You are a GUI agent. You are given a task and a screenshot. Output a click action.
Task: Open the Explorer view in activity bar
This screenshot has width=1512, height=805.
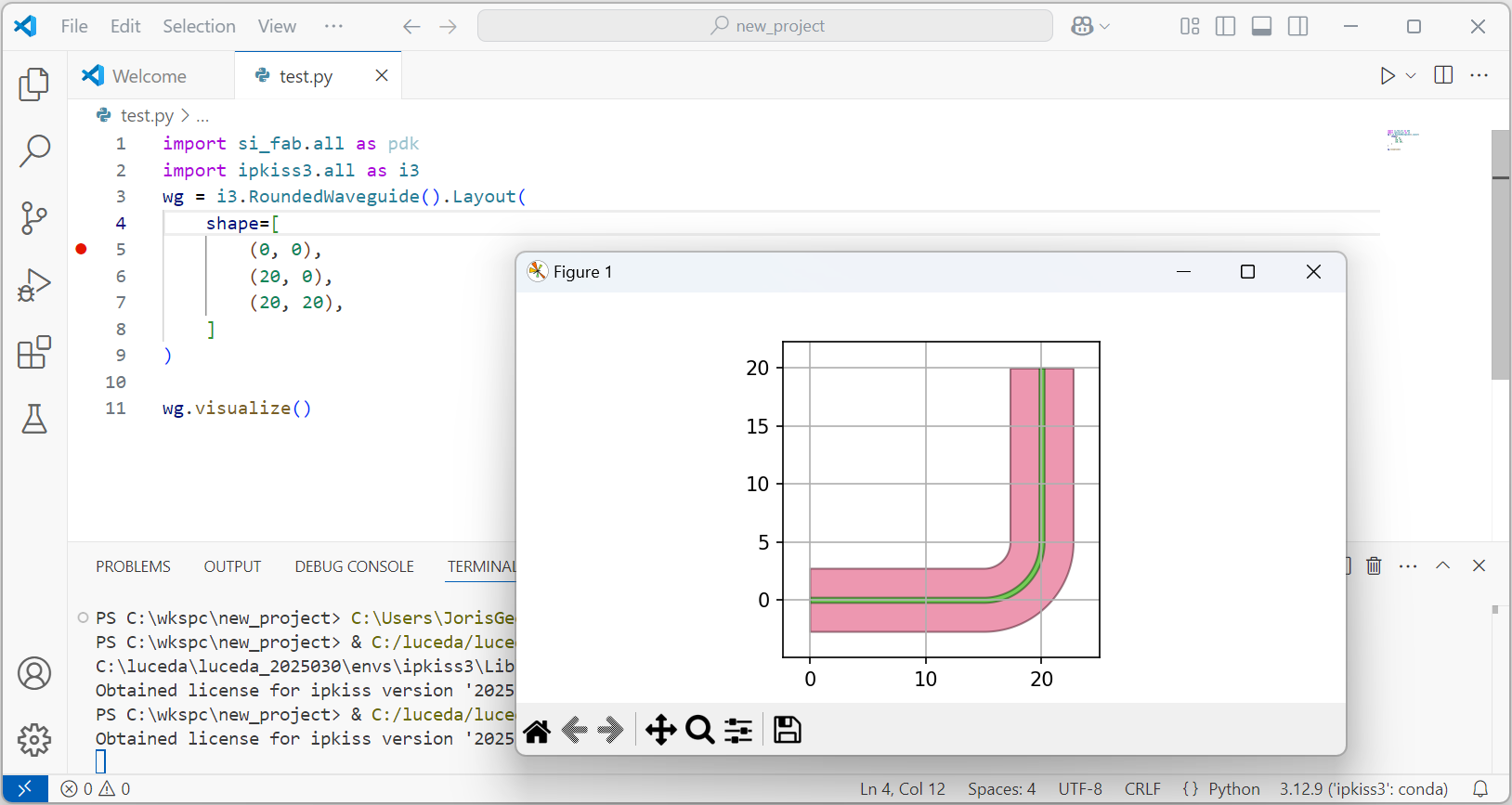pos(34,84)
